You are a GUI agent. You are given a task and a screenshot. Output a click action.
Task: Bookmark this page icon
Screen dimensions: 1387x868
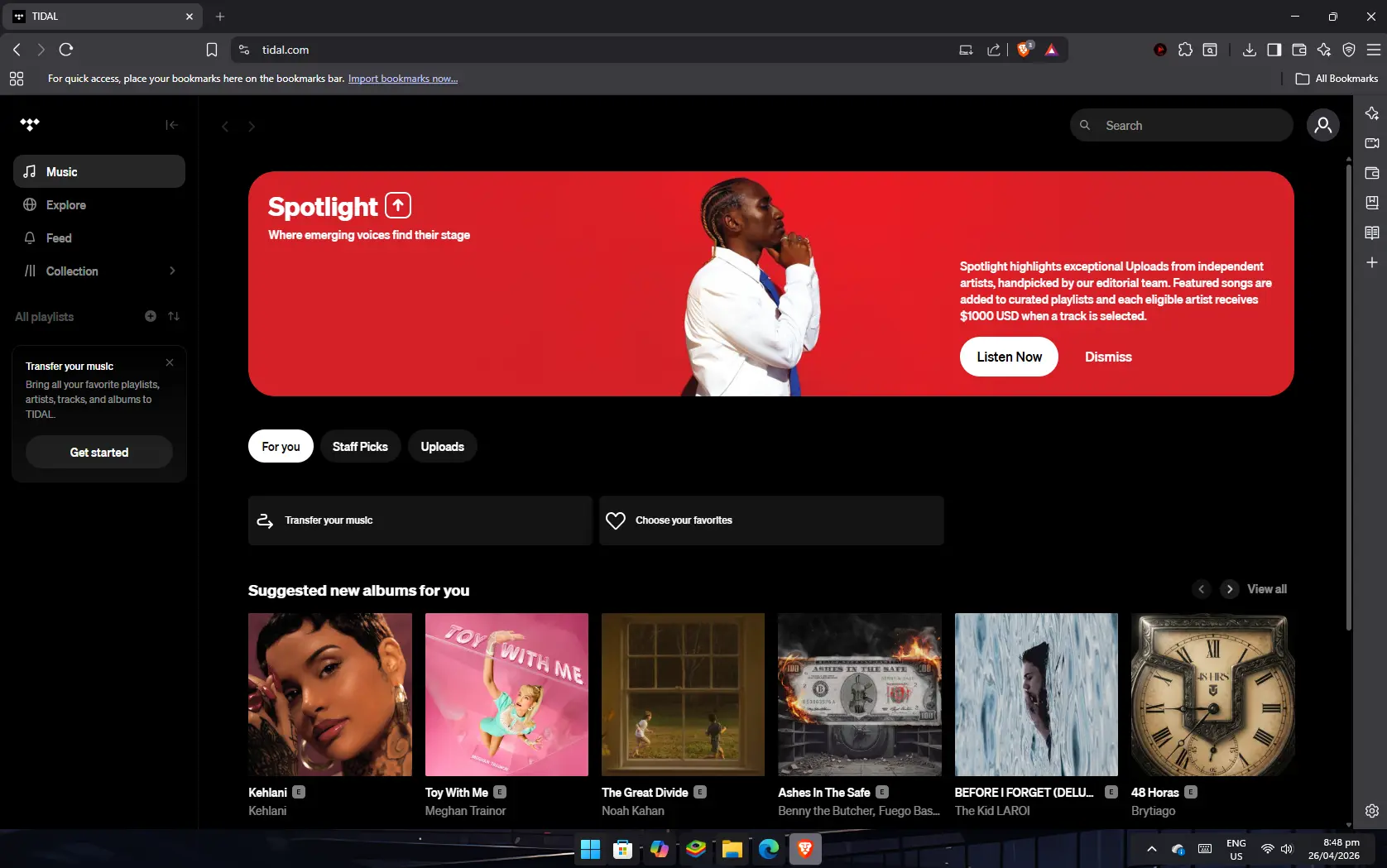point(212,50)
